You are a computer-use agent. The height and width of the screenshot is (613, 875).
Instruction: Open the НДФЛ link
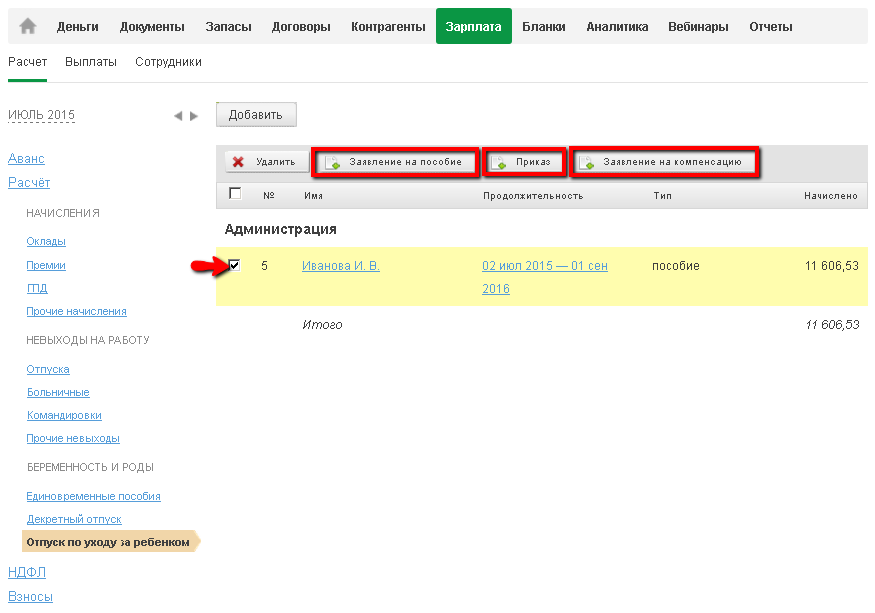click(27, 572)
